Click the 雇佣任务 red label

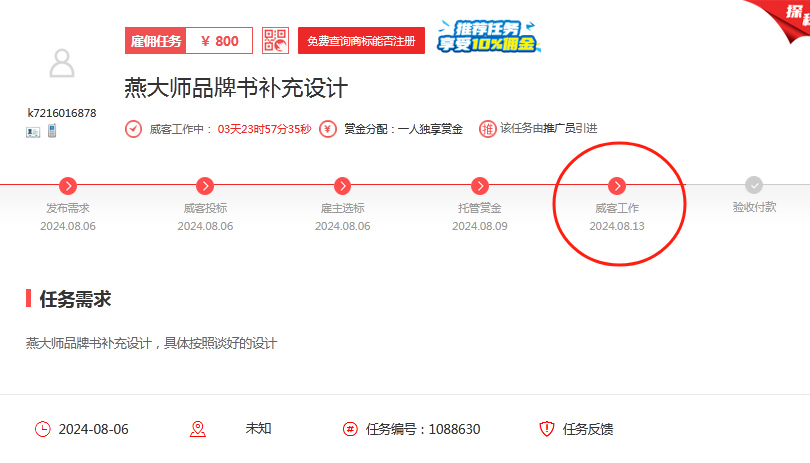coord(155,41)
